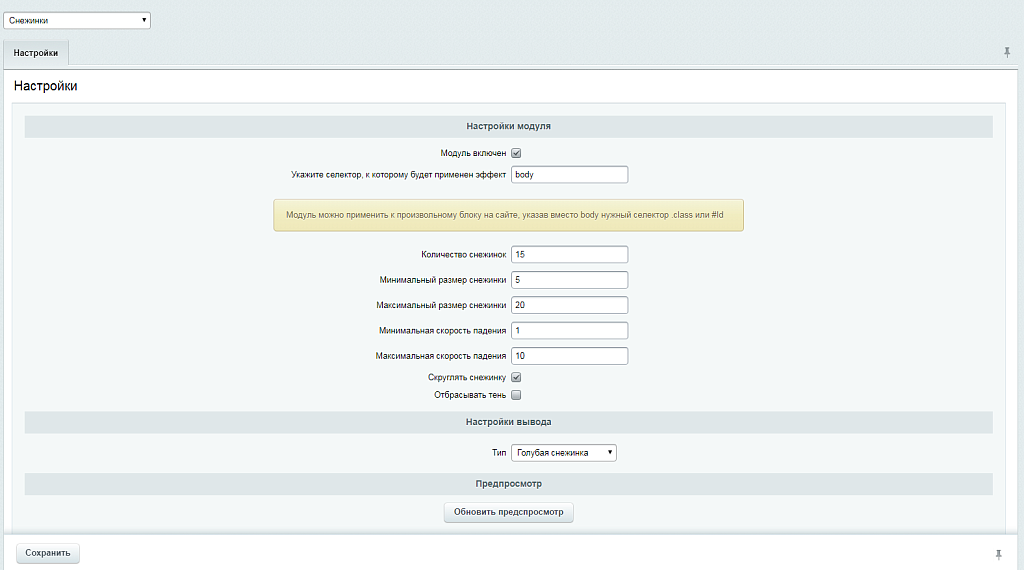Enable the 'Отбрасывать тень' checkbox

[x=517, y=395]
